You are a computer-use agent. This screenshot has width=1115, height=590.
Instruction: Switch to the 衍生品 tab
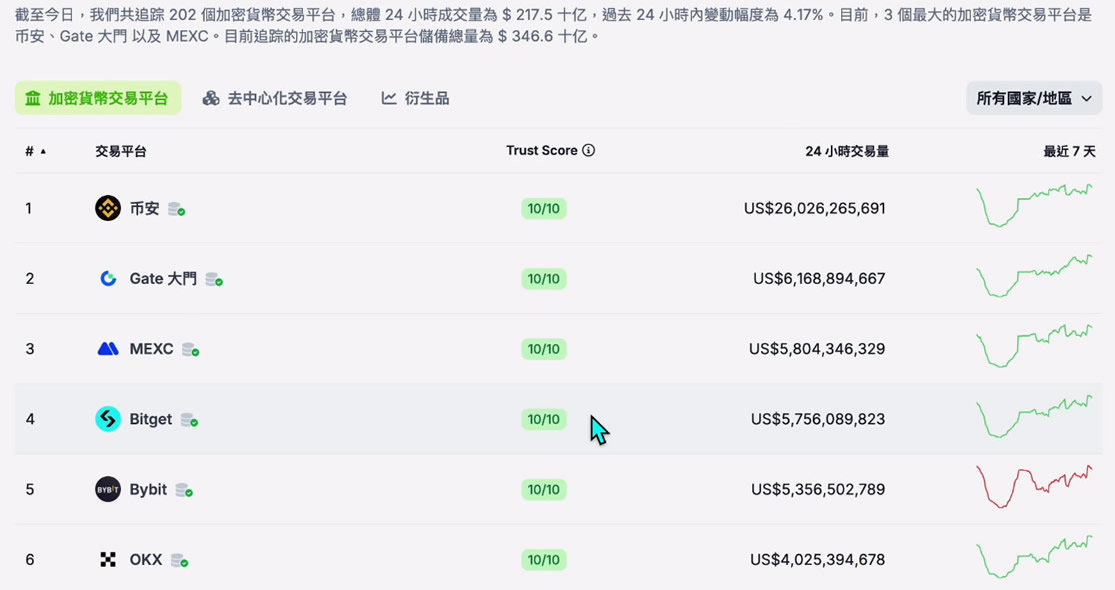(x=415, y=98)
